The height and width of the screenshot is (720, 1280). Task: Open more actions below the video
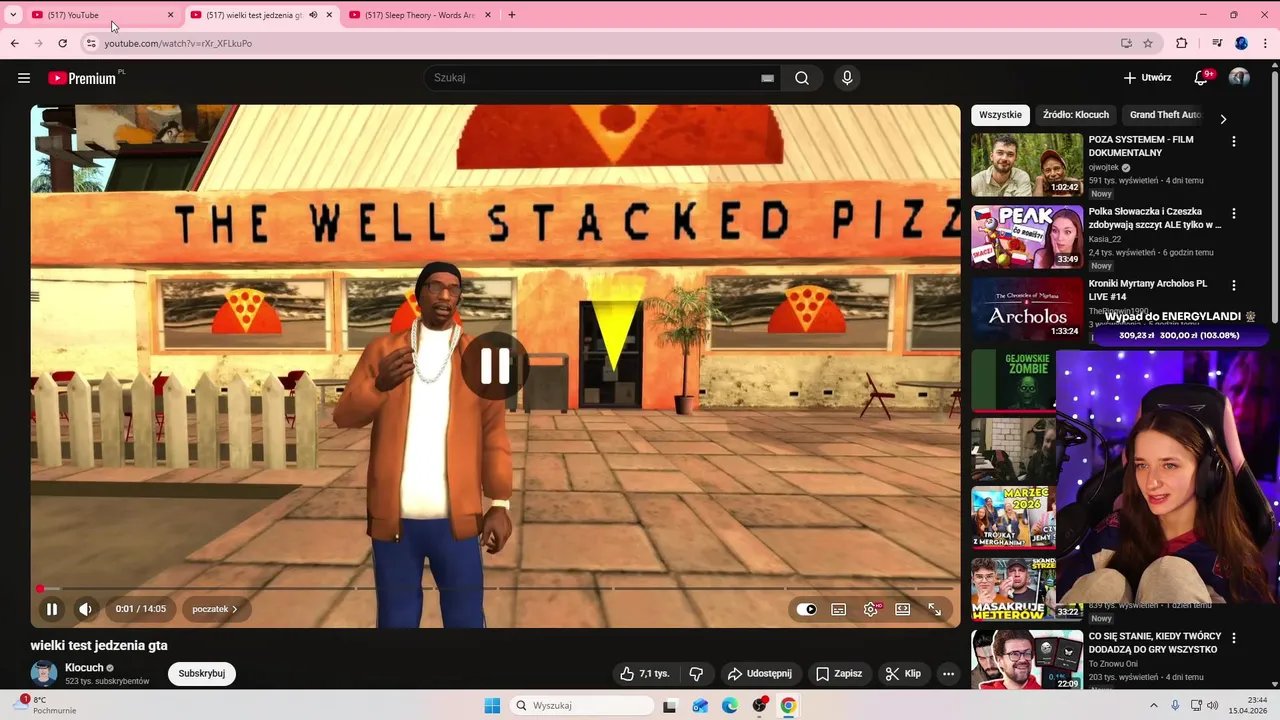(x=948, y=674)
